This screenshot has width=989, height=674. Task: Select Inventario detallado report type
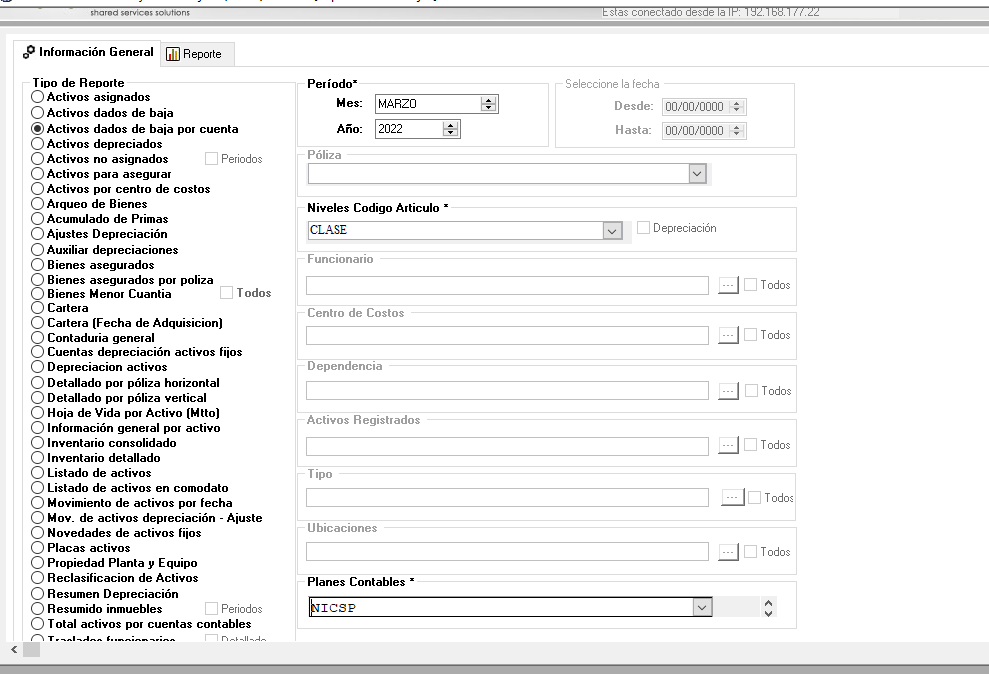coord(38,458)
